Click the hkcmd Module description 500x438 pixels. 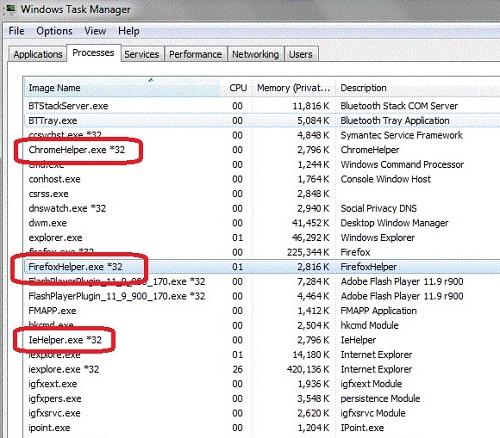(x=369, y=326)
